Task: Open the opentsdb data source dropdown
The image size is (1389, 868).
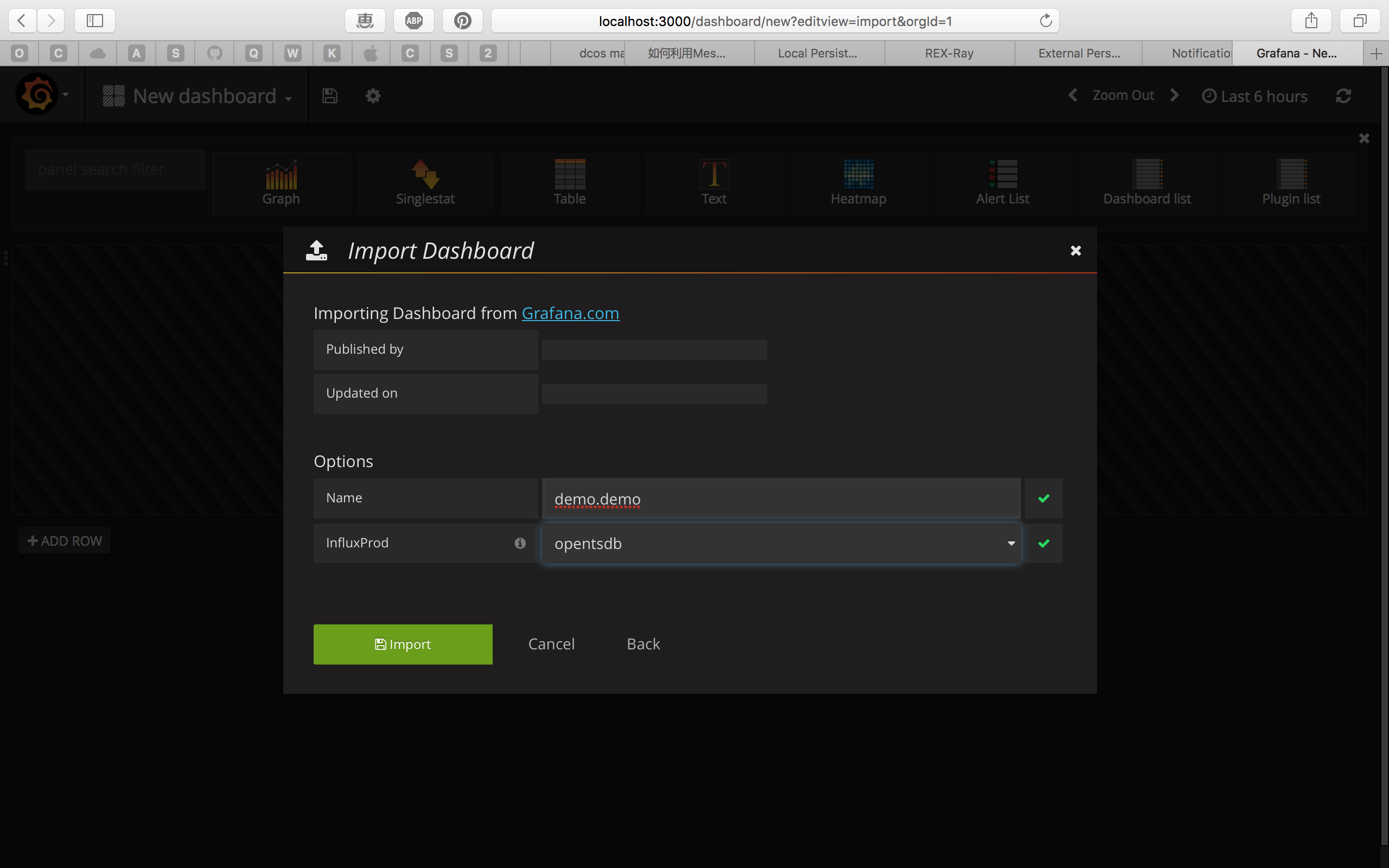Action: pyautogui.click(x=781, y=543)
